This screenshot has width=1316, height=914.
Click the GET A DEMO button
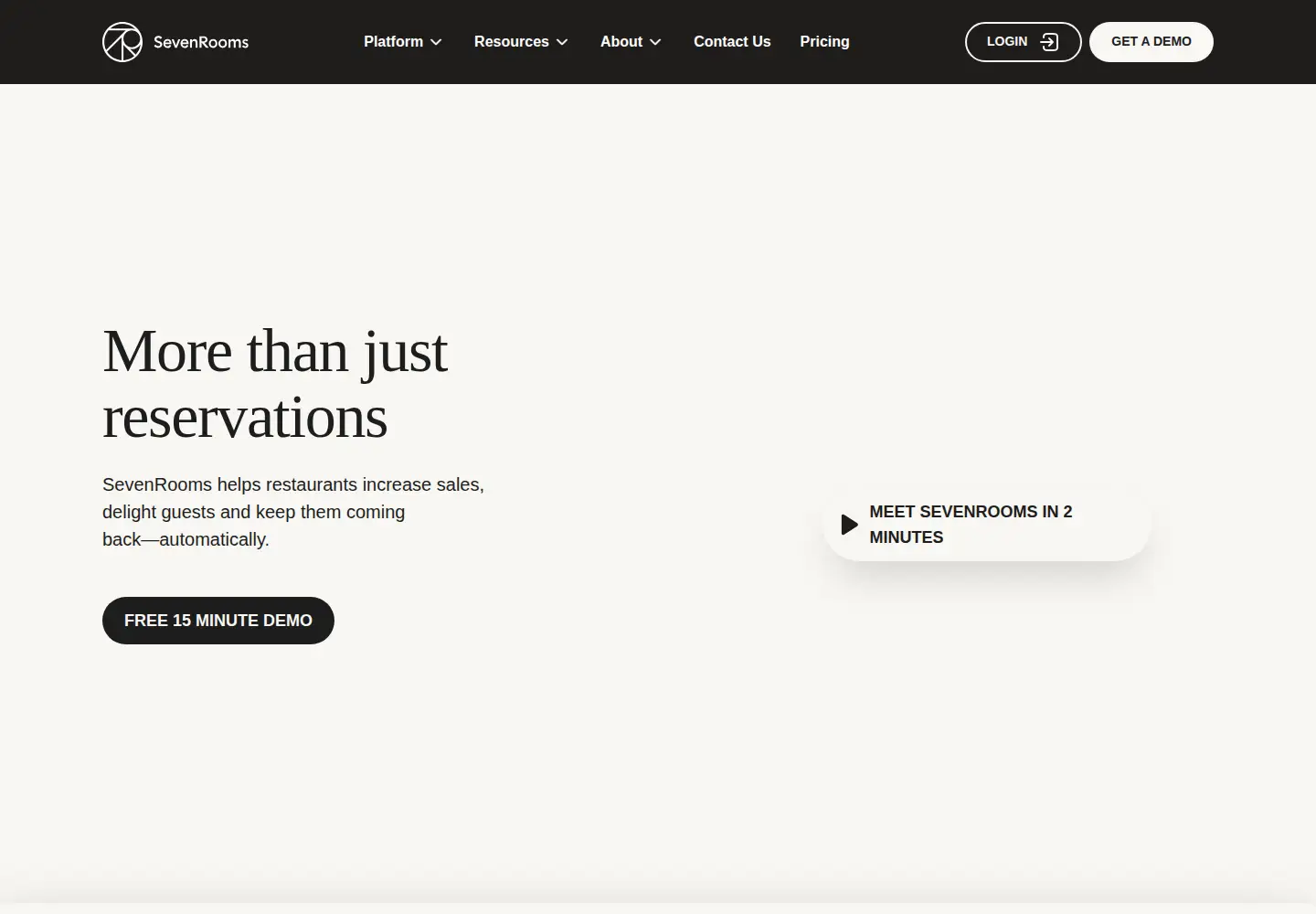pyautogui.click(x=1151, y=42)
